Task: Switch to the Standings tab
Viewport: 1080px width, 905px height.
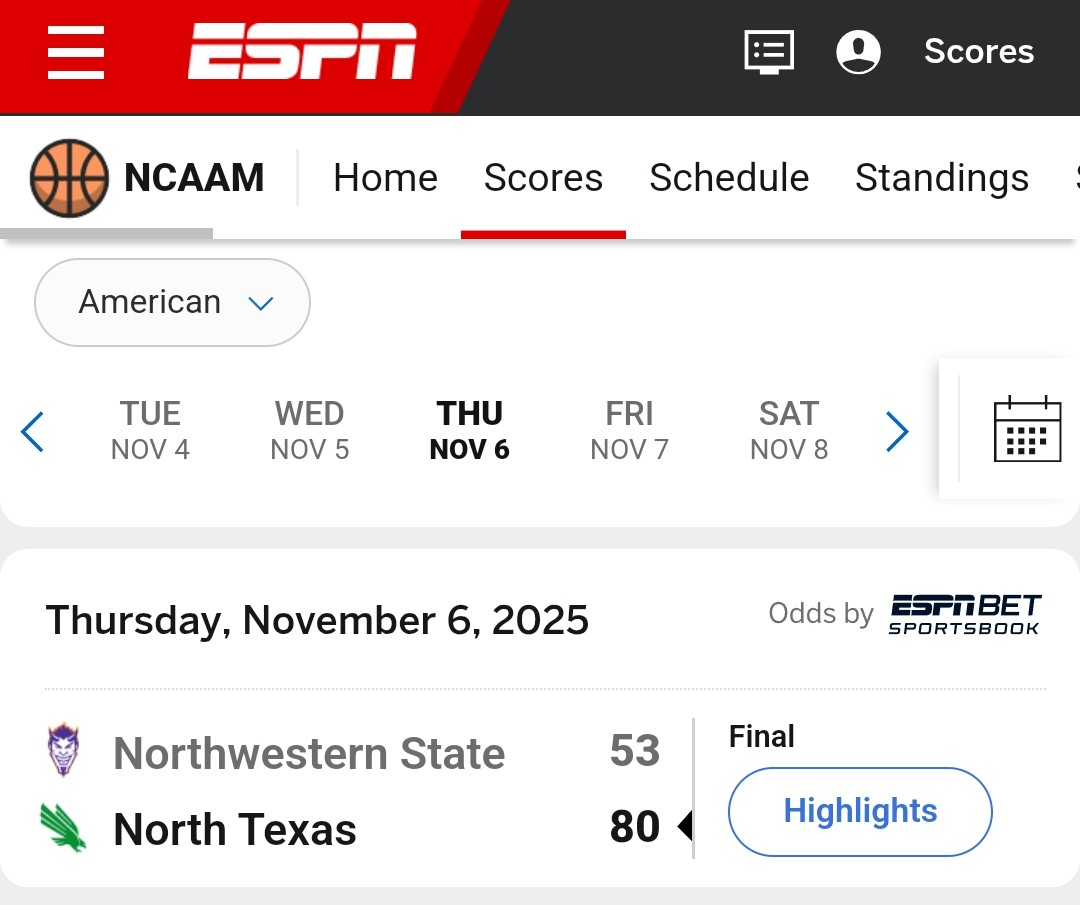Action: [x=941, y=178]
